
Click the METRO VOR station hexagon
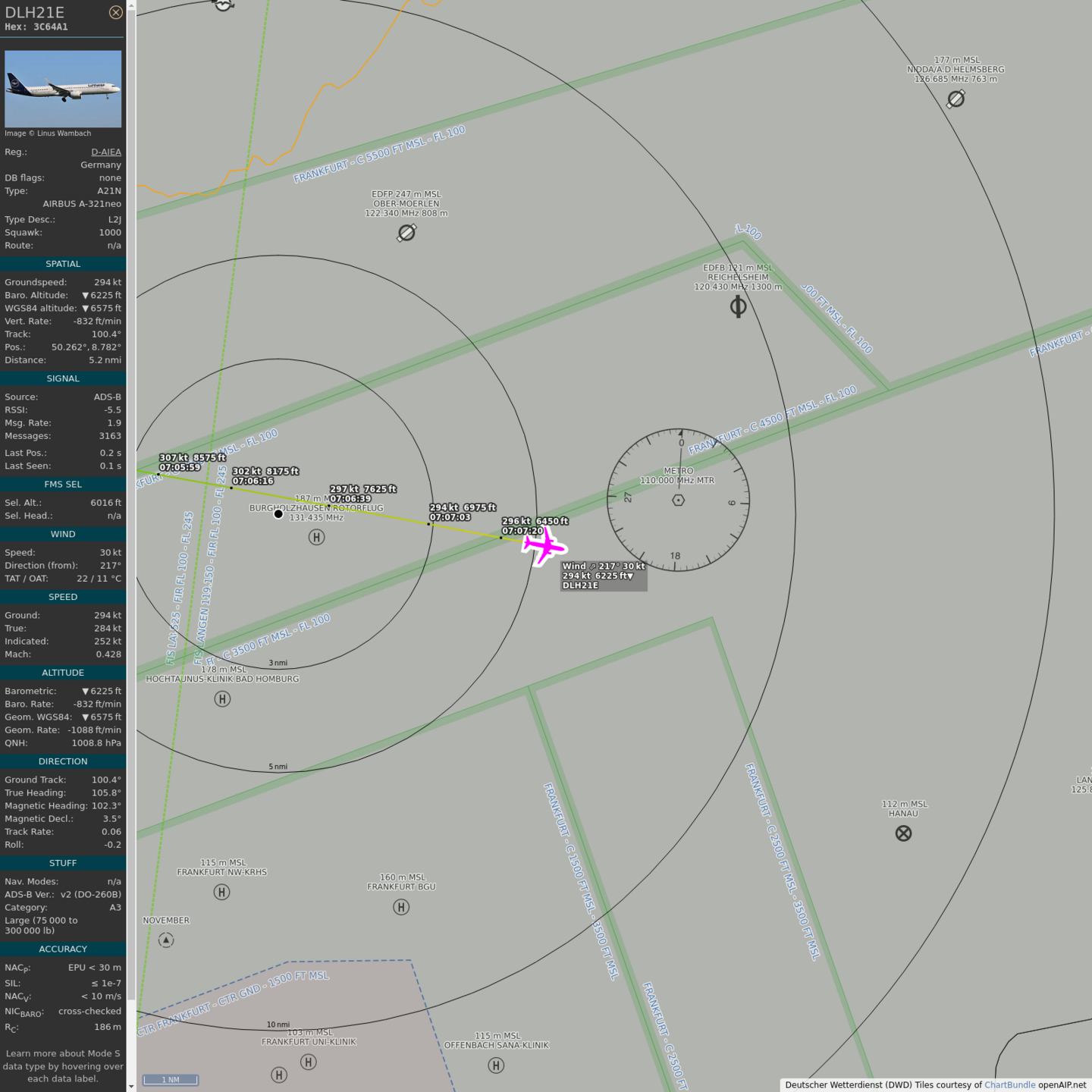[679, 500]
